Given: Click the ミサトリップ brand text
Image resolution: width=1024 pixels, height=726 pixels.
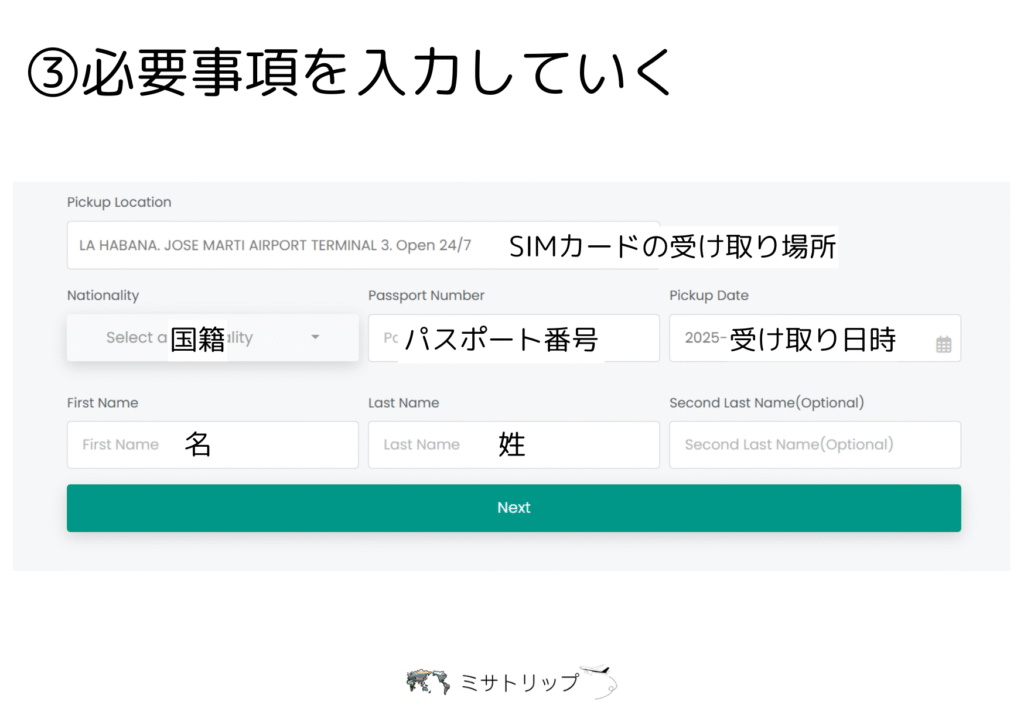Looking at the screenshot, I should [x=518, y=683].
